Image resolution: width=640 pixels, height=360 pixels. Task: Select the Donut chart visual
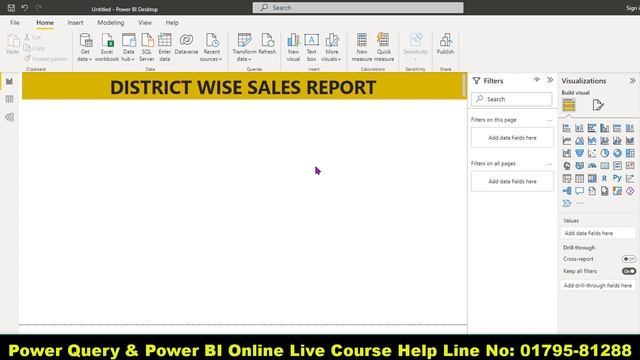[617, 153]
